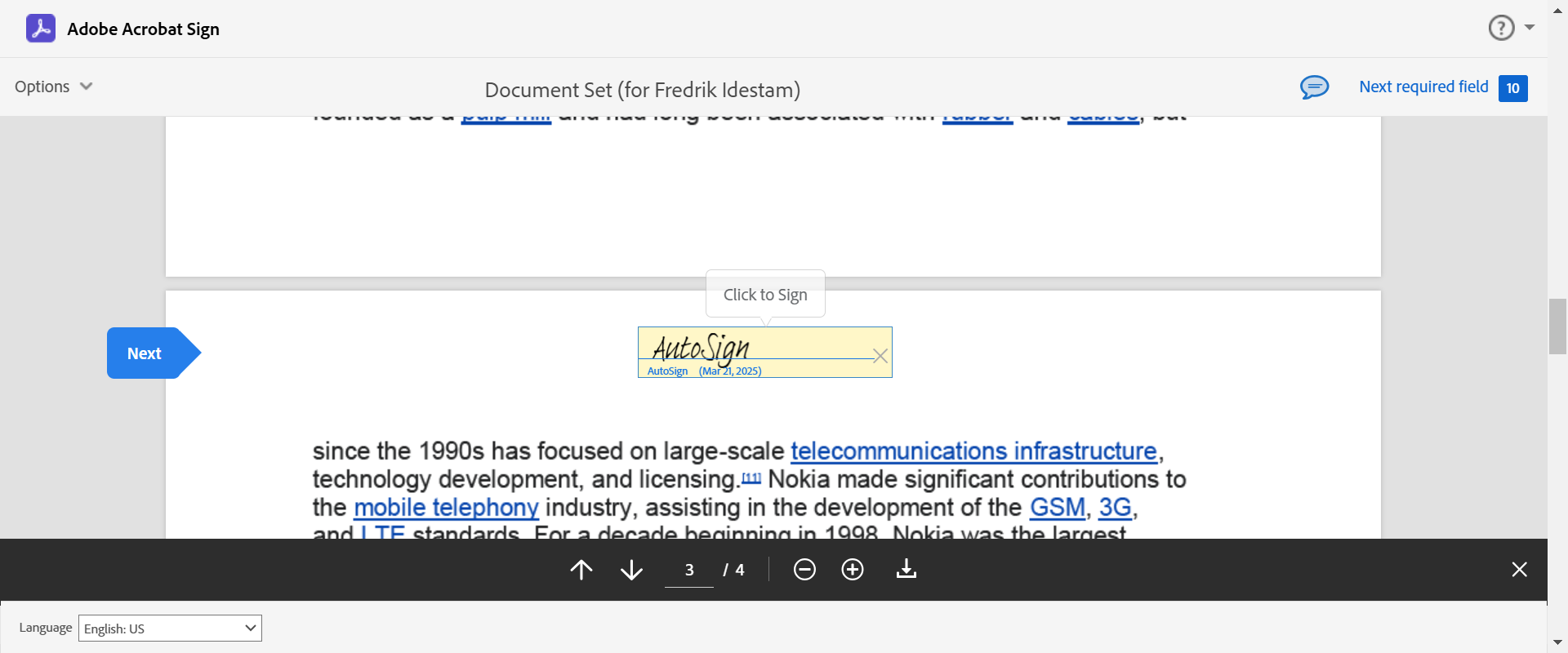
Task: Open the help question mark menu
Action: tap(1511, 28)
